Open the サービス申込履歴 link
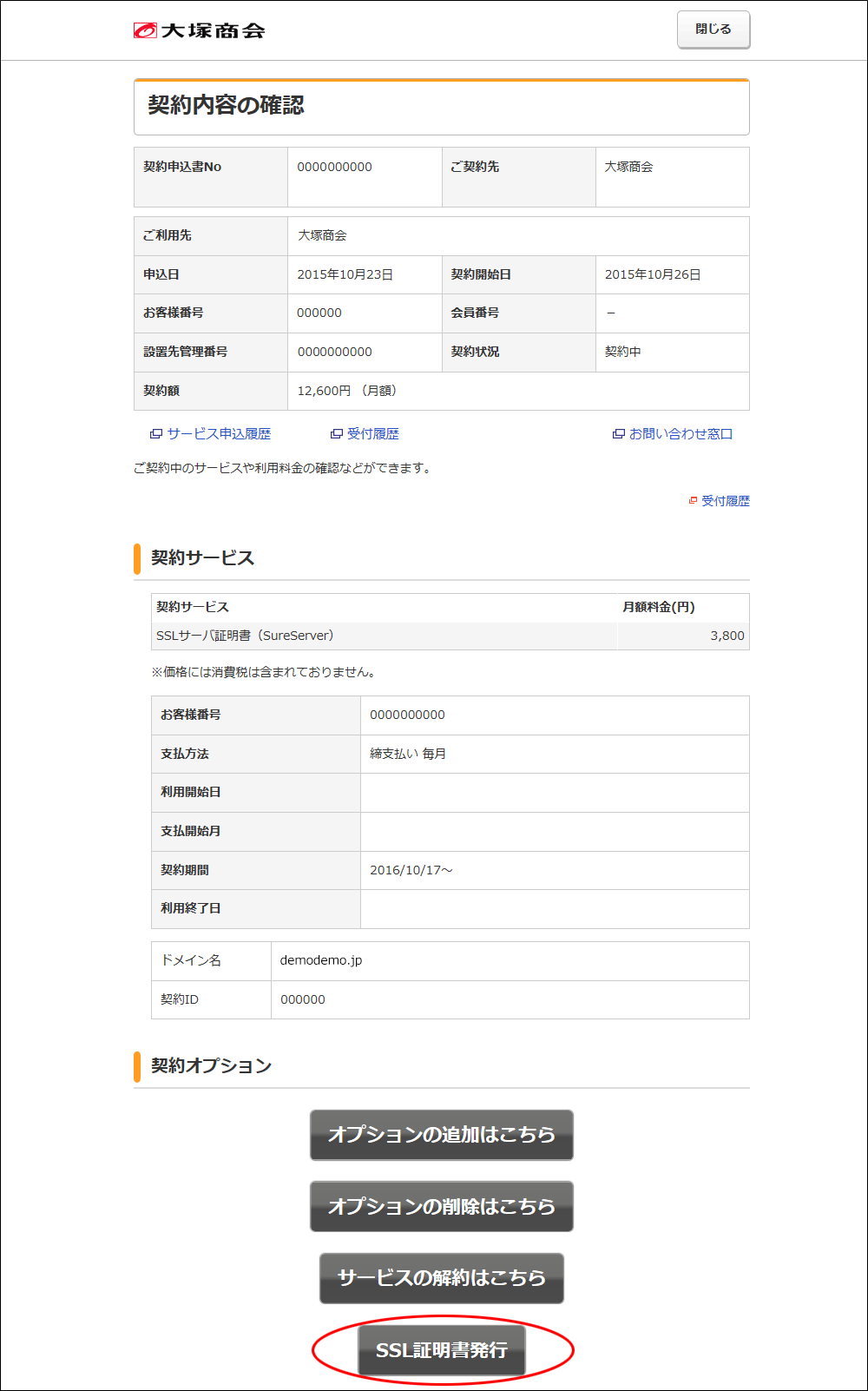The image size is (868, 1391). tap(219, 434)
